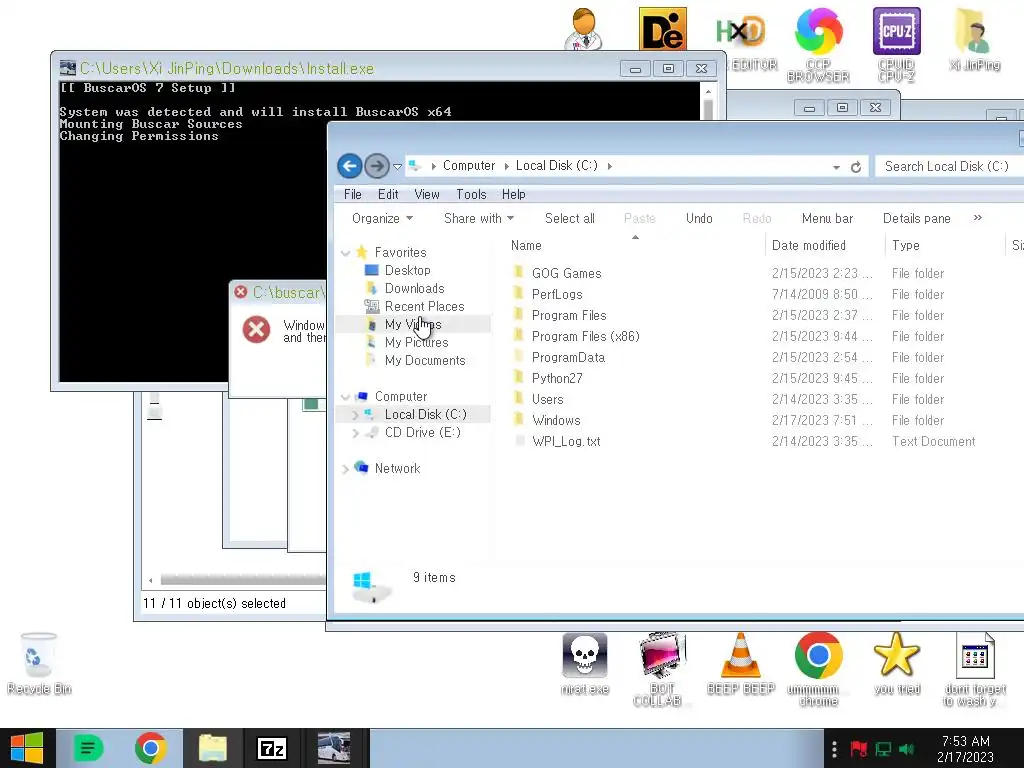Select Network in navigation pane
The image size is (1024, 768).
point(397,468)
